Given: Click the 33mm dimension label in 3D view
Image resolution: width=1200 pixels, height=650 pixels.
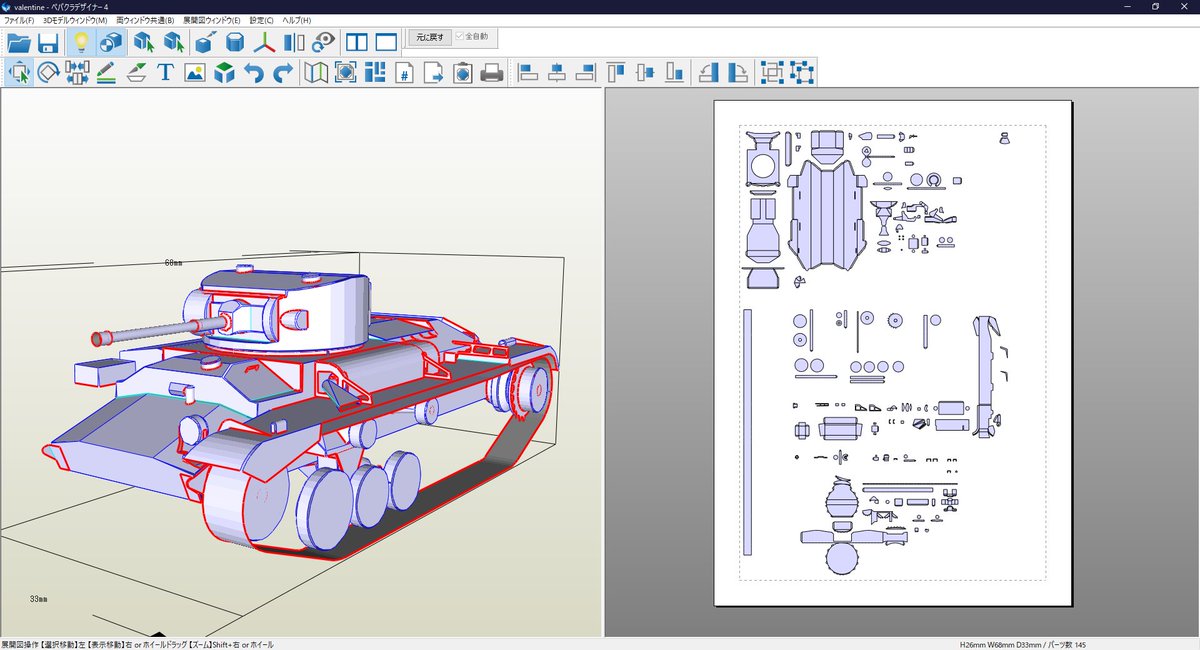Looking at the screenshot, I should [38, 599].
